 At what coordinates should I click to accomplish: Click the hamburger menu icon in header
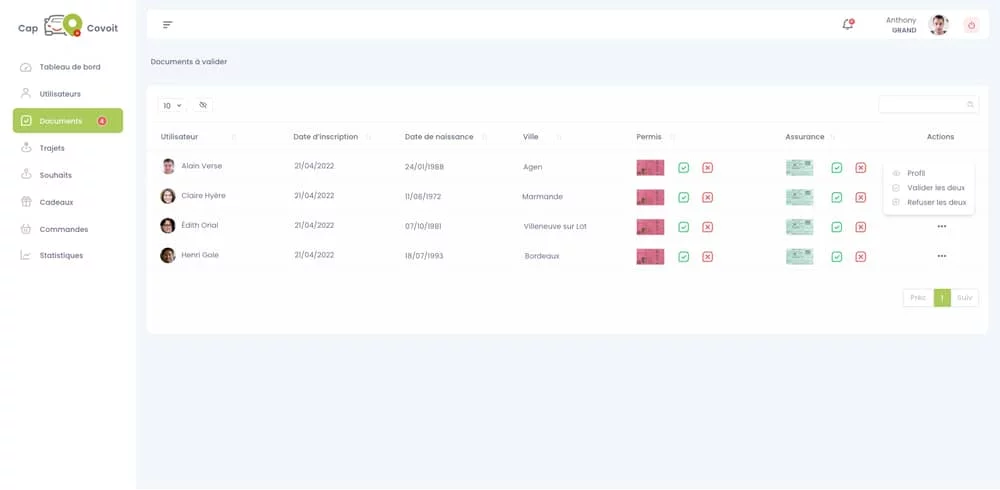[x=168, y=25]
